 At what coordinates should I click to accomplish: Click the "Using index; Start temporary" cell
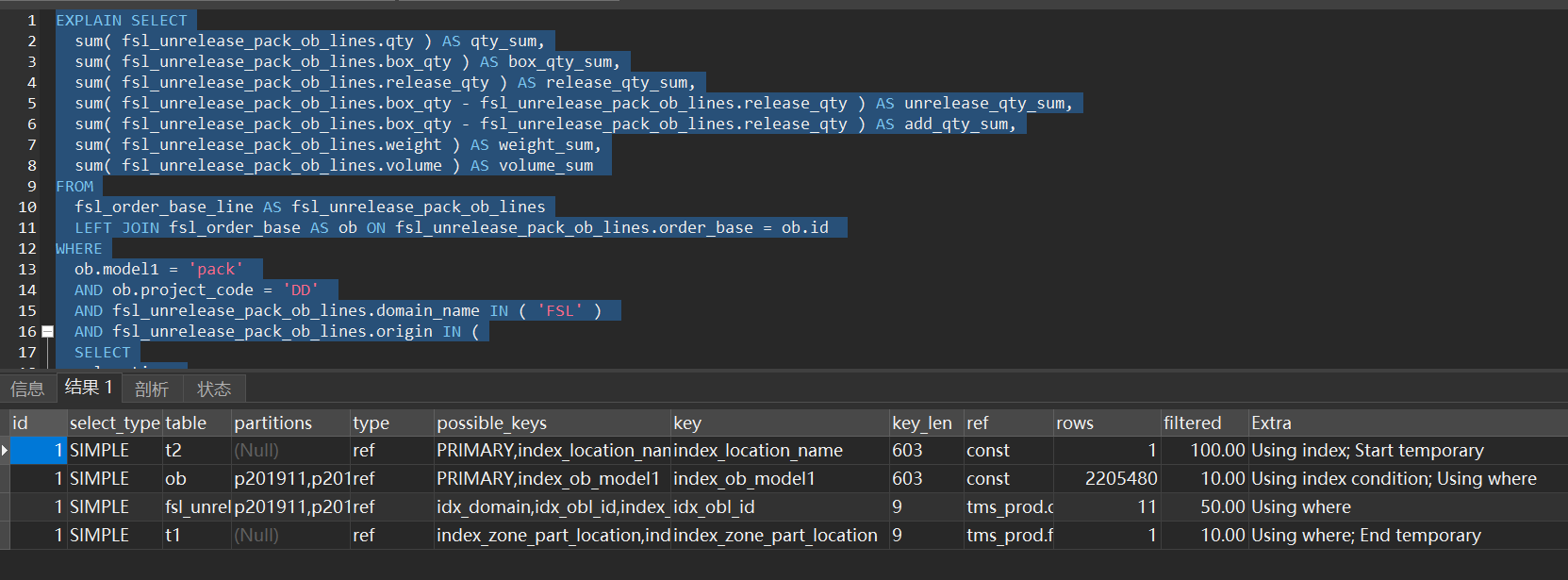1409,451
